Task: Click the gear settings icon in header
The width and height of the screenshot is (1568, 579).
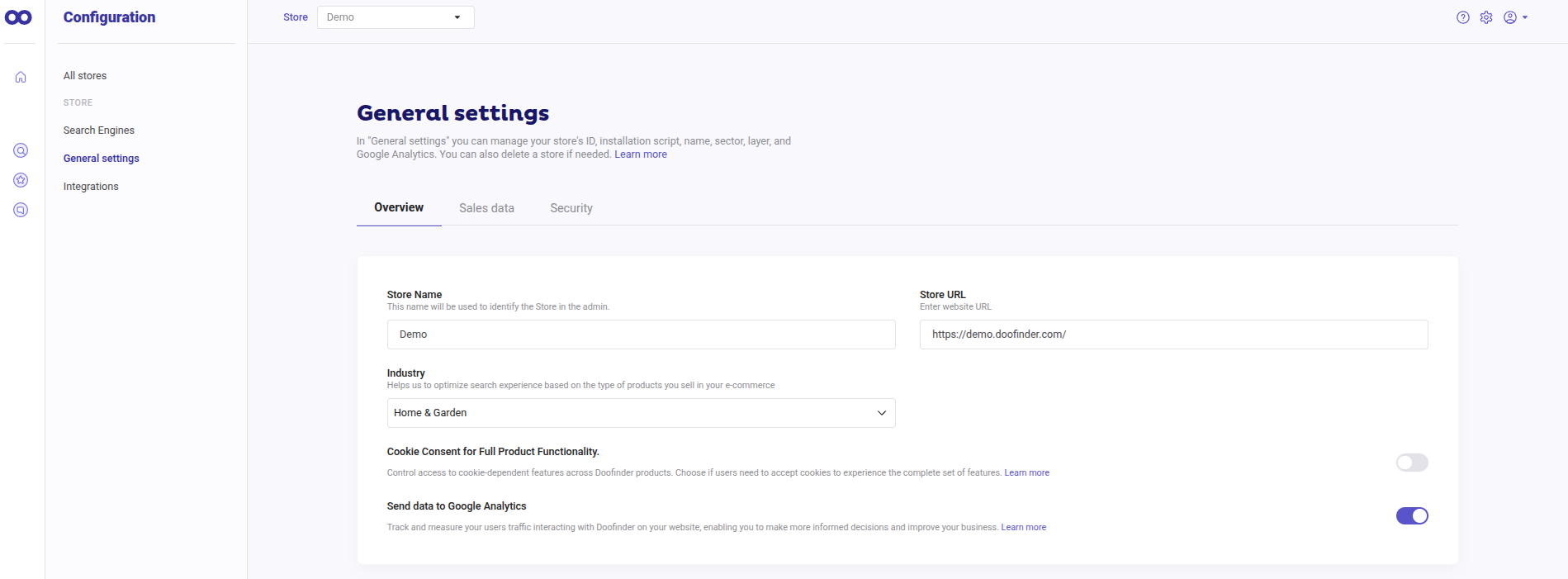Action: click(1485, 17)
